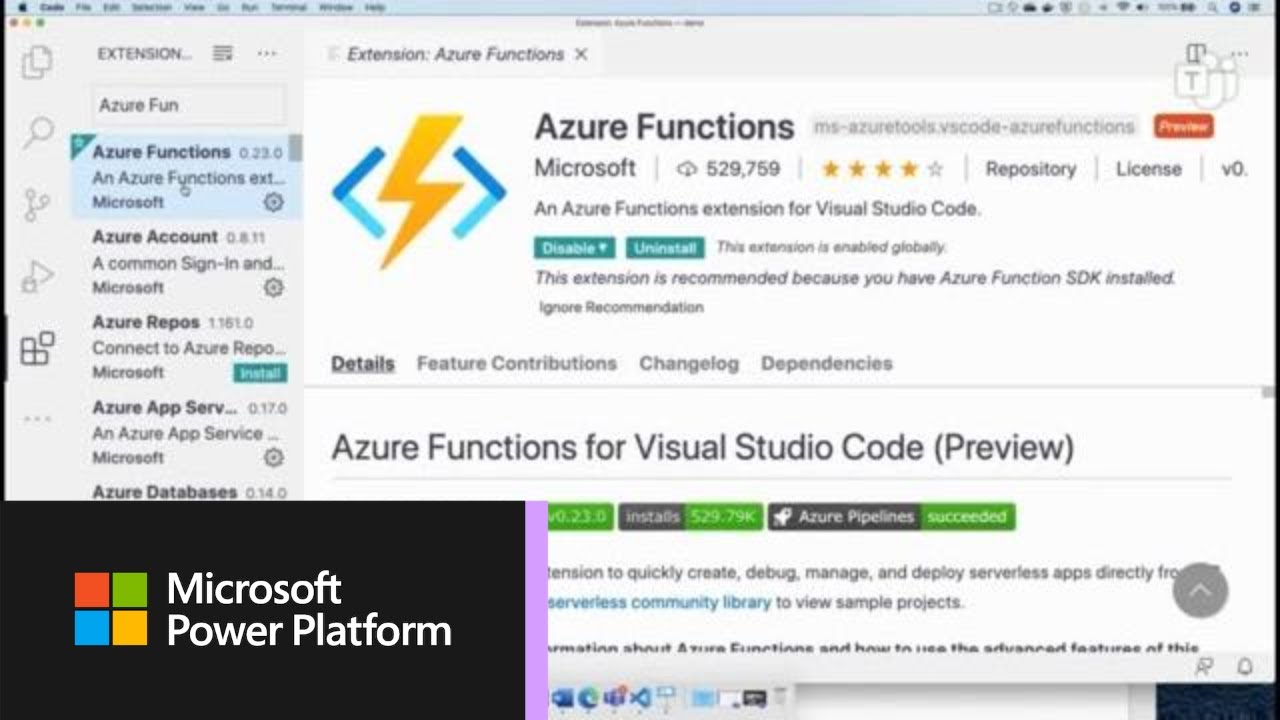The image size is (1280, 720).
Task: Show additional views ellipsis in activity bar
Action: click(37, 419)
